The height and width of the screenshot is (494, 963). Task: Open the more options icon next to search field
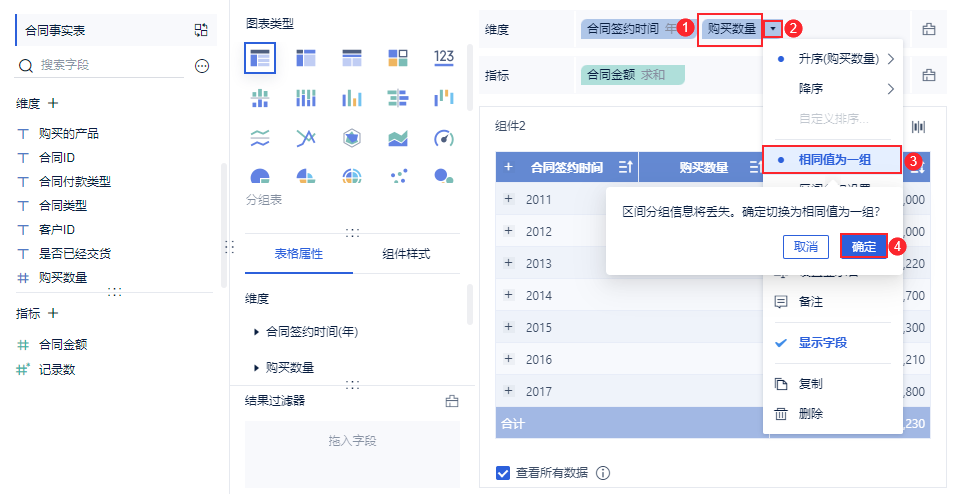[202, 66]
